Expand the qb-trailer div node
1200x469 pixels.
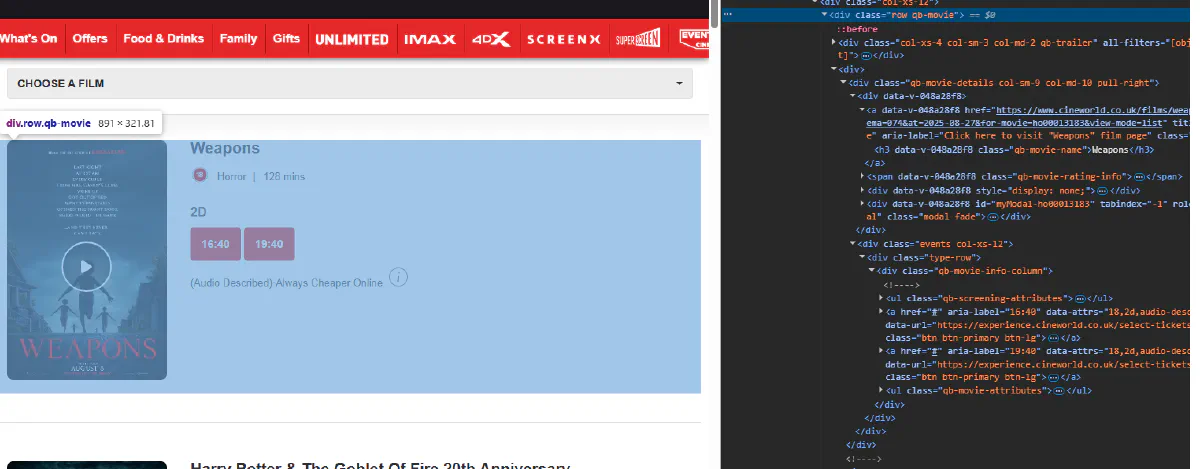(x=835, y=43)
